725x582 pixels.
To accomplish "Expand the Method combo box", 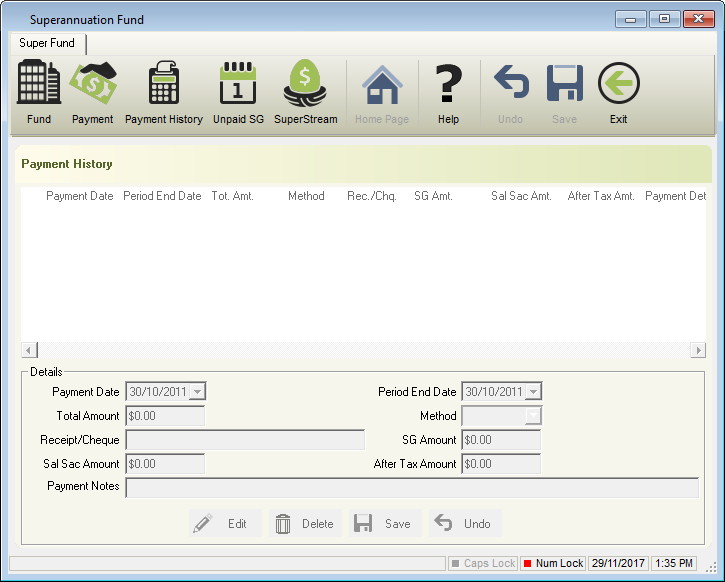I will (x=534, y=416).
